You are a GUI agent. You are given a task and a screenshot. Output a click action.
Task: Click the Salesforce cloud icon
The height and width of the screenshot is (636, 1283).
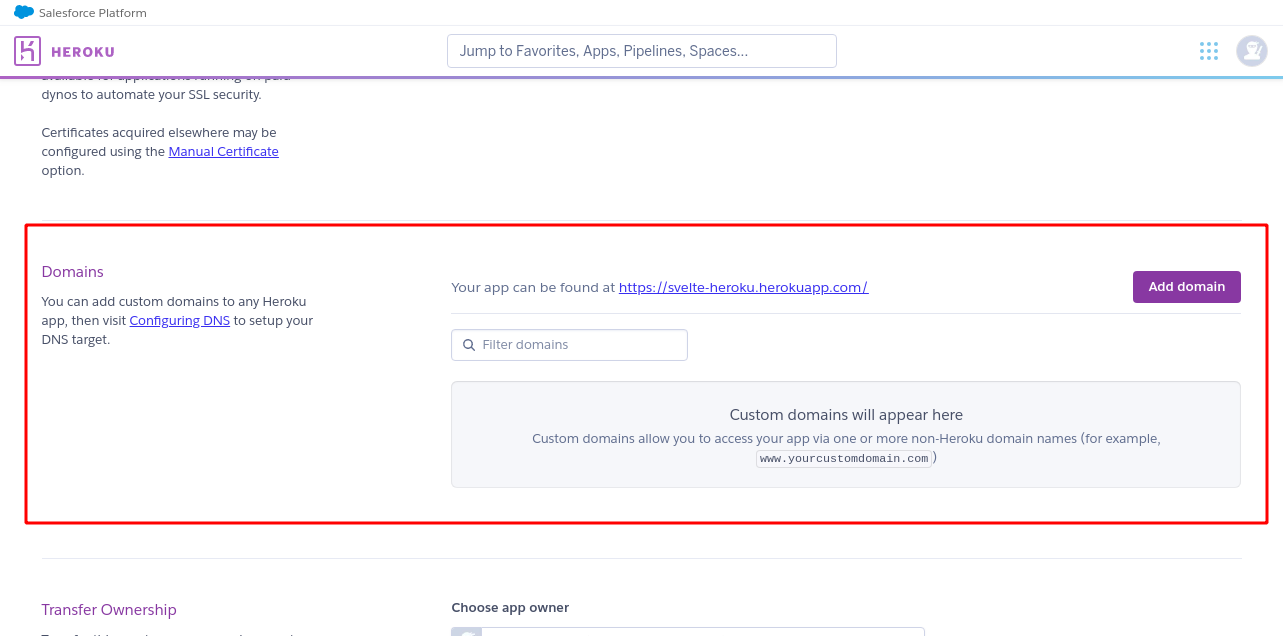24,13
